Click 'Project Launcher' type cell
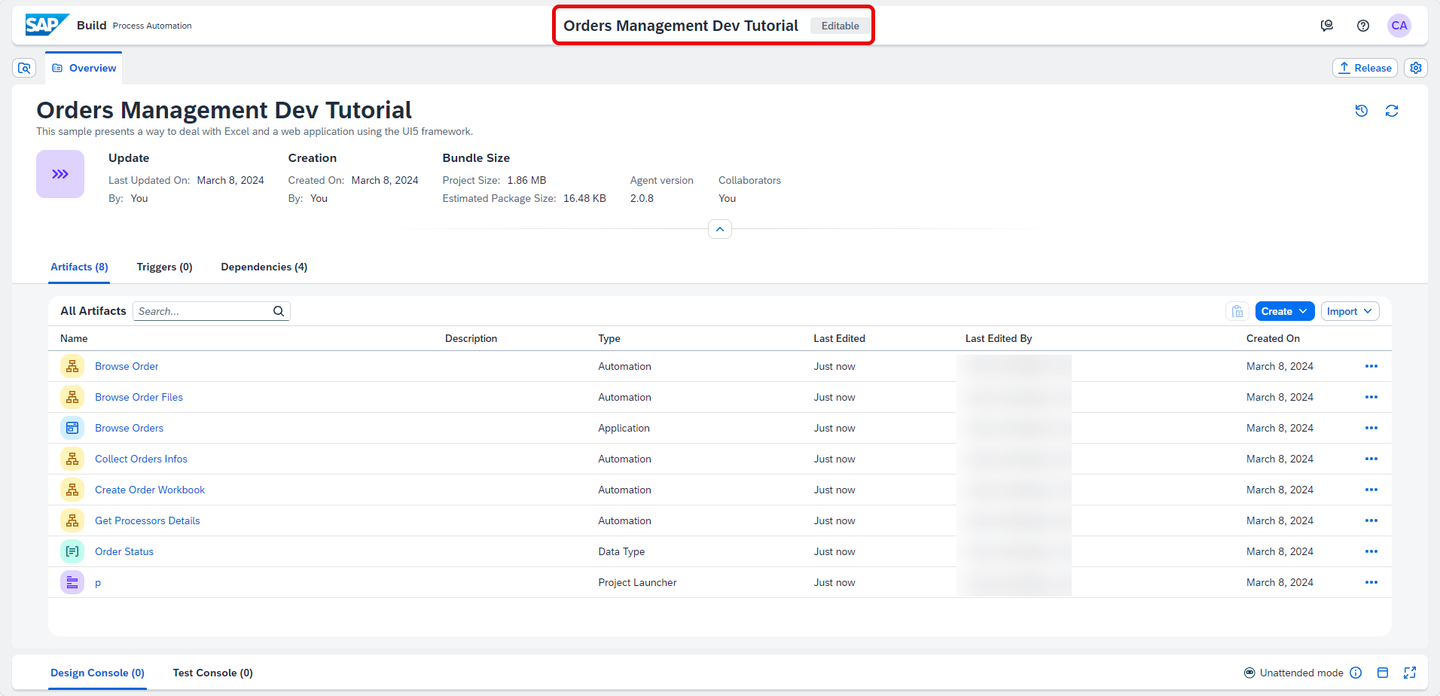Image resolution: width=1440 pixels, height=696 pixels. (637, 583)
